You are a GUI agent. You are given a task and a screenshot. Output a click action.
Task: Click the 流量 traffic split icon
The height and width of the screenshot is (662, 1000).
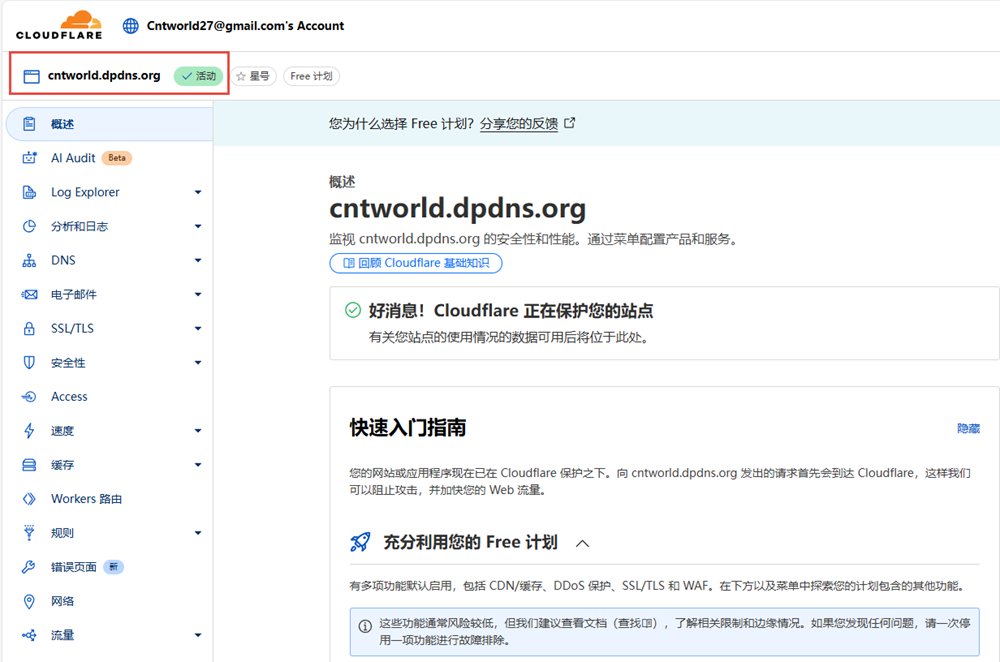[x=29, y=635]
